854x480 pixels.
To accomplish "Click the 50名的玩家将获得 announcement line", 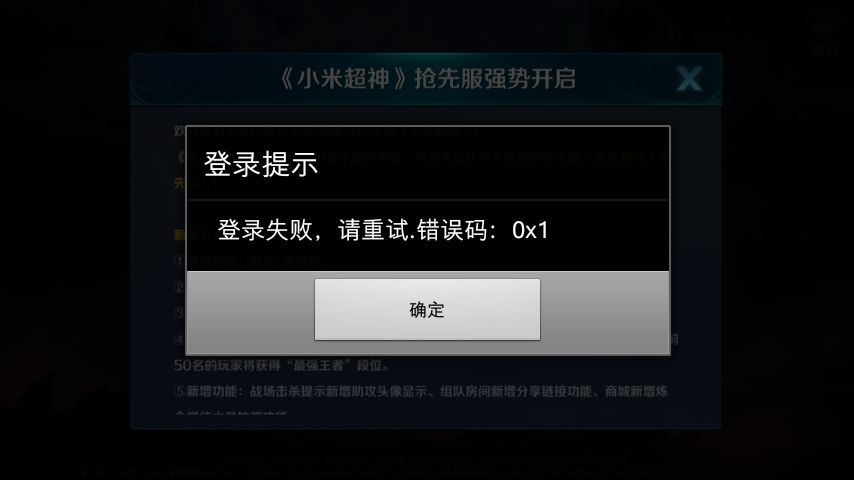I will coord(281,366).
